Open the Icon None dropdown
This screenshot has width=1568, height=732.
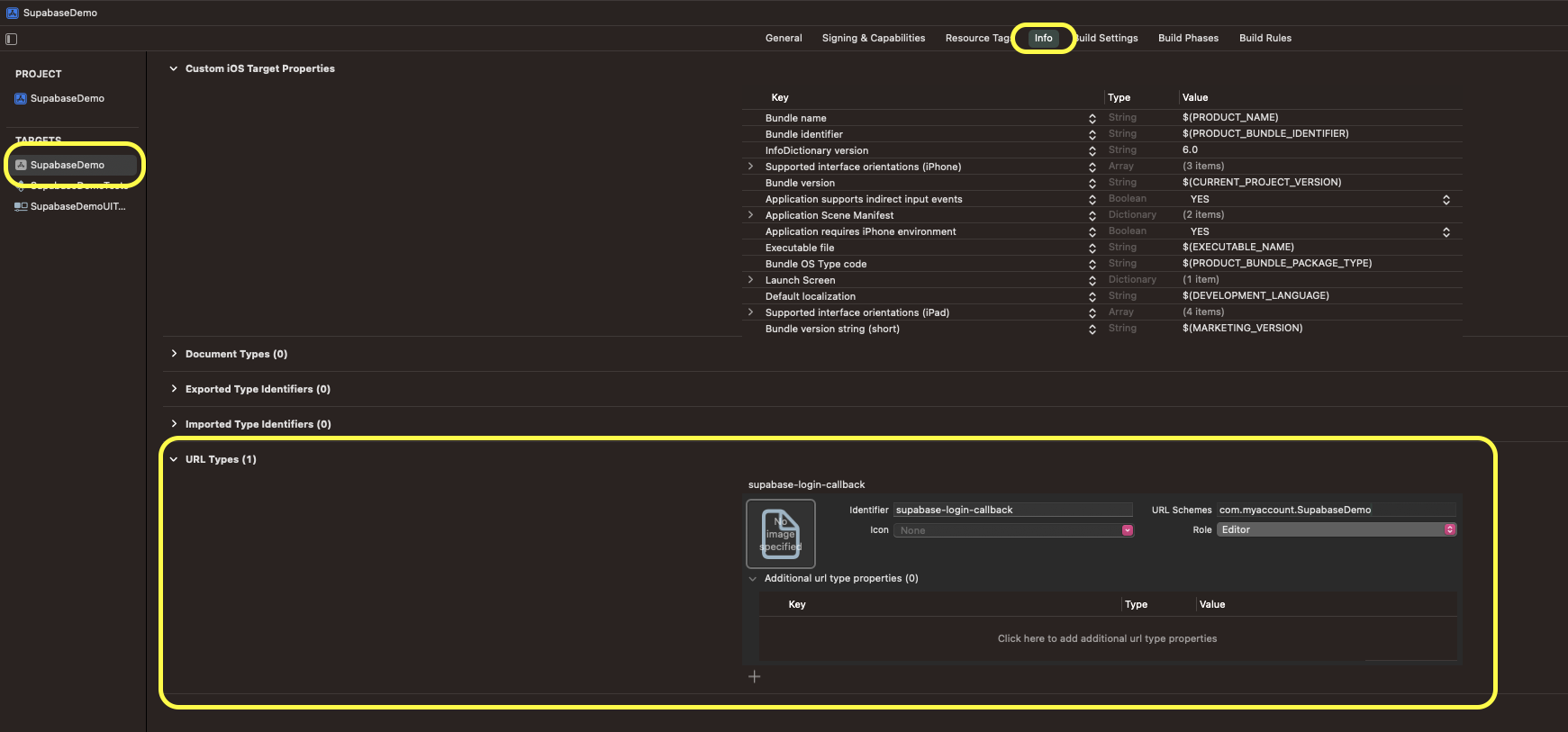click(1013, 530)
